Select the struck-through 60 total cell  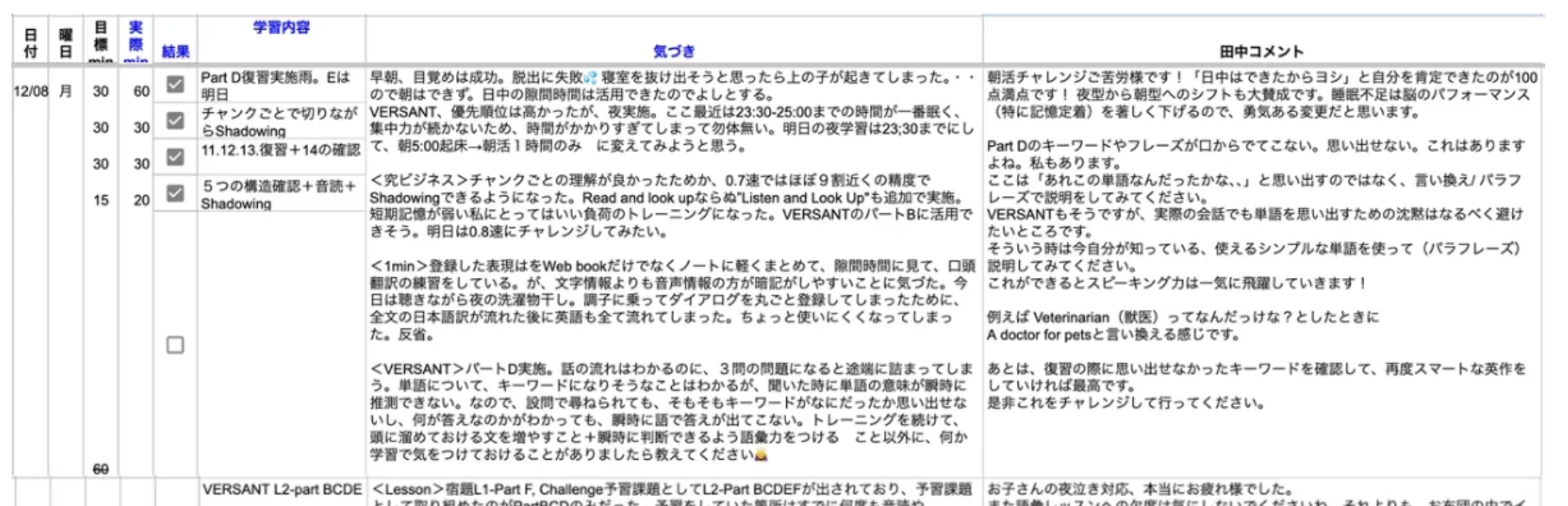(101, 469)
